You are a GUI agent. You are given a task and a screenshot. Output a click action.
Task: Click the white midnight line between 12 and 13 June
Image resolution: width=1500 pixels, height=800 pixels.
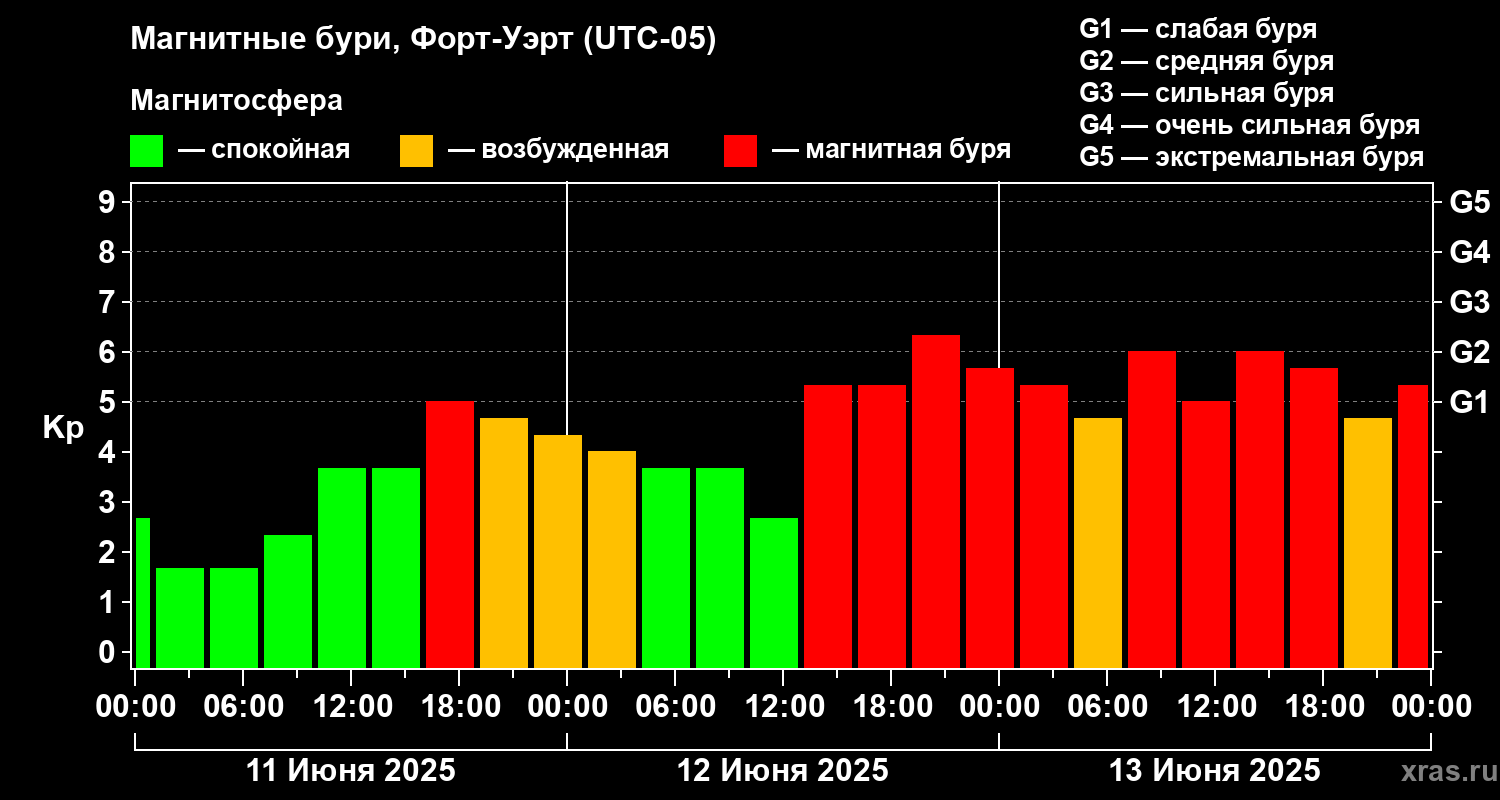click(x=999, y=275)
